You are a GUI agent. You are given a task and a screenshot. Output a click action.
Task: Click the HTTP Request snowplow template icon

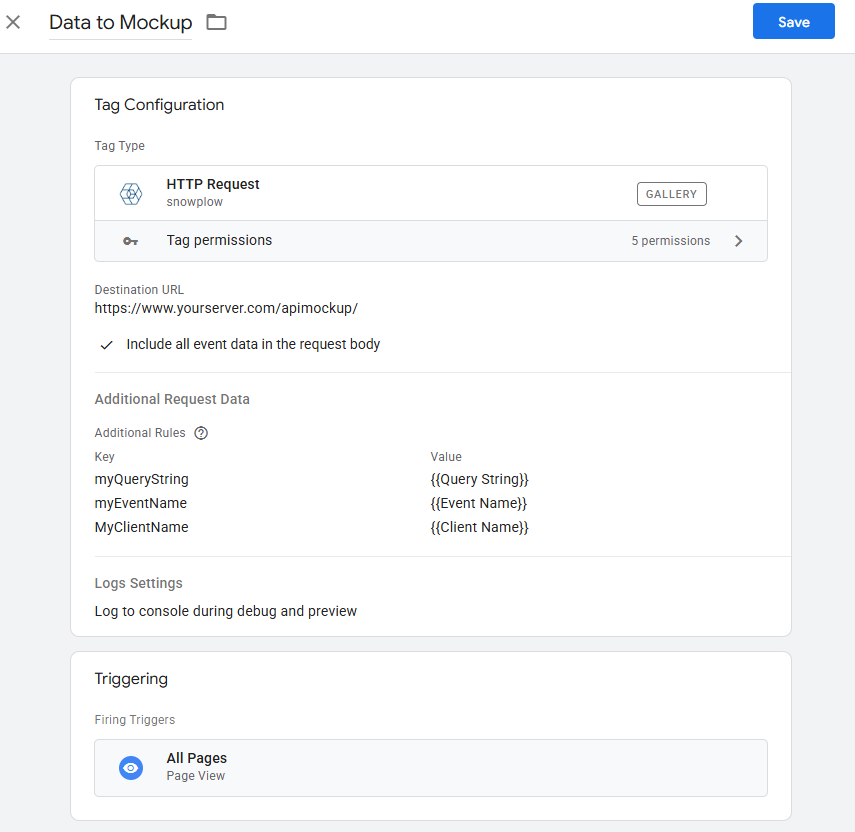(131, 194)
